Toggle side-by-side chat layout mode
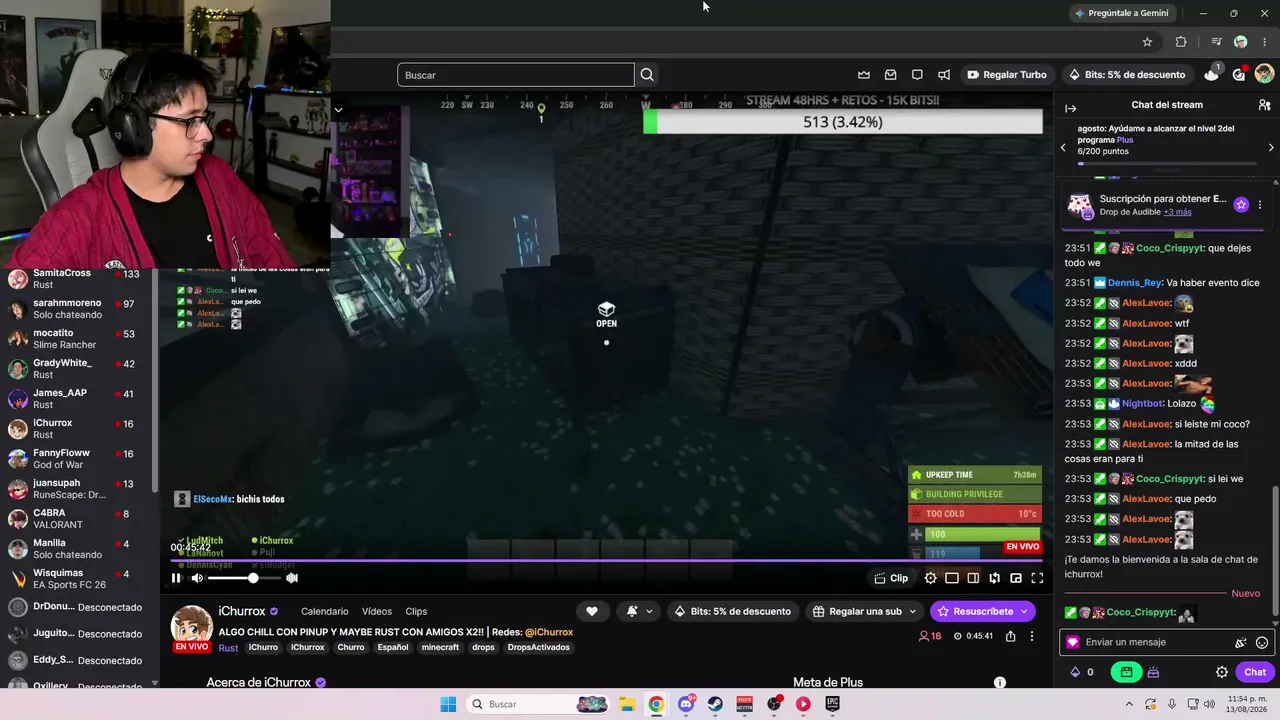This screenshot has width=1280, height=720. (x=973, y=578)
